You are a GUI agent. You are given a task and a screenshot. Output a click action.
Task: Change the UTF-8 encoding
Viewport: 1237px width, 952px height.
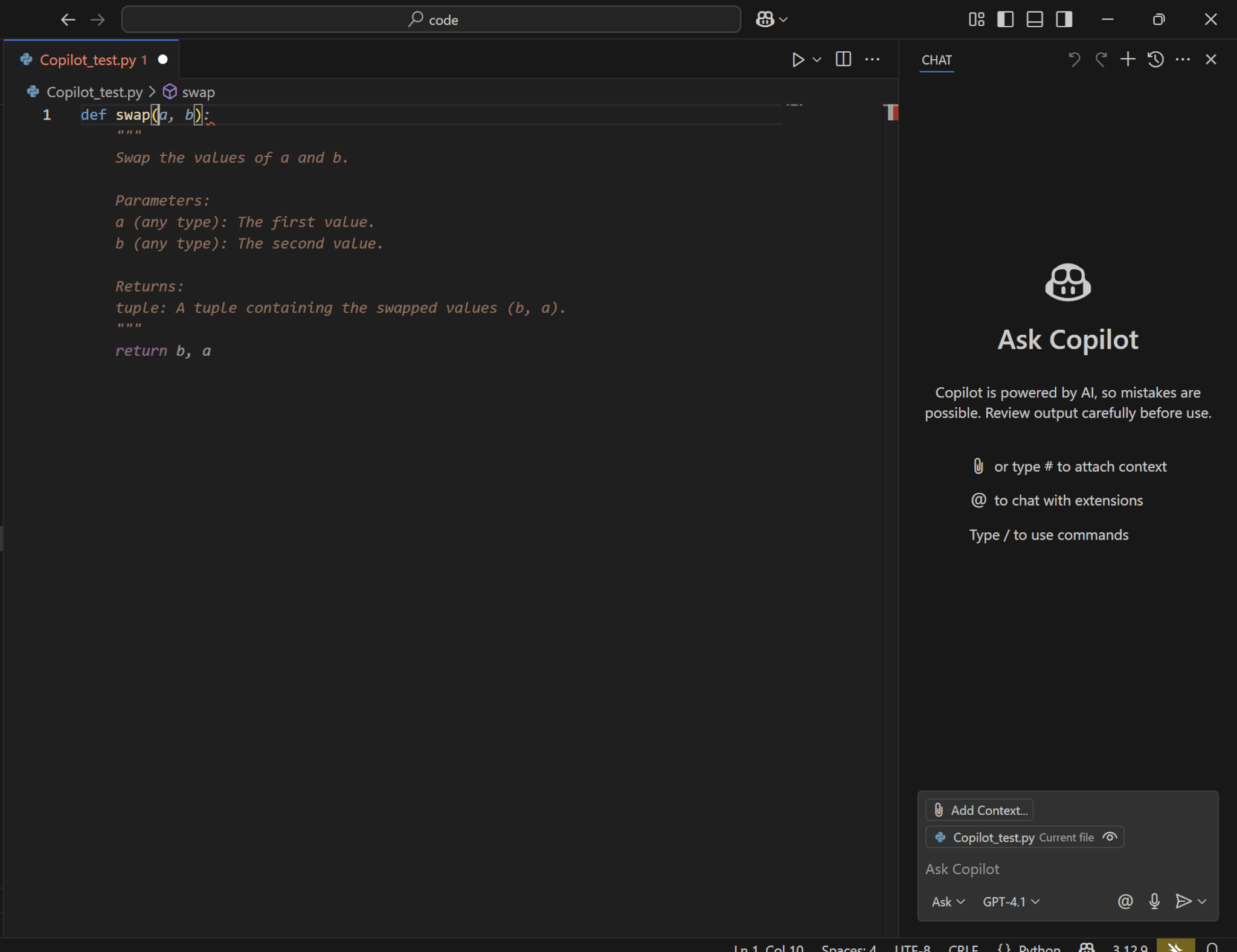(x=912, y=947)
